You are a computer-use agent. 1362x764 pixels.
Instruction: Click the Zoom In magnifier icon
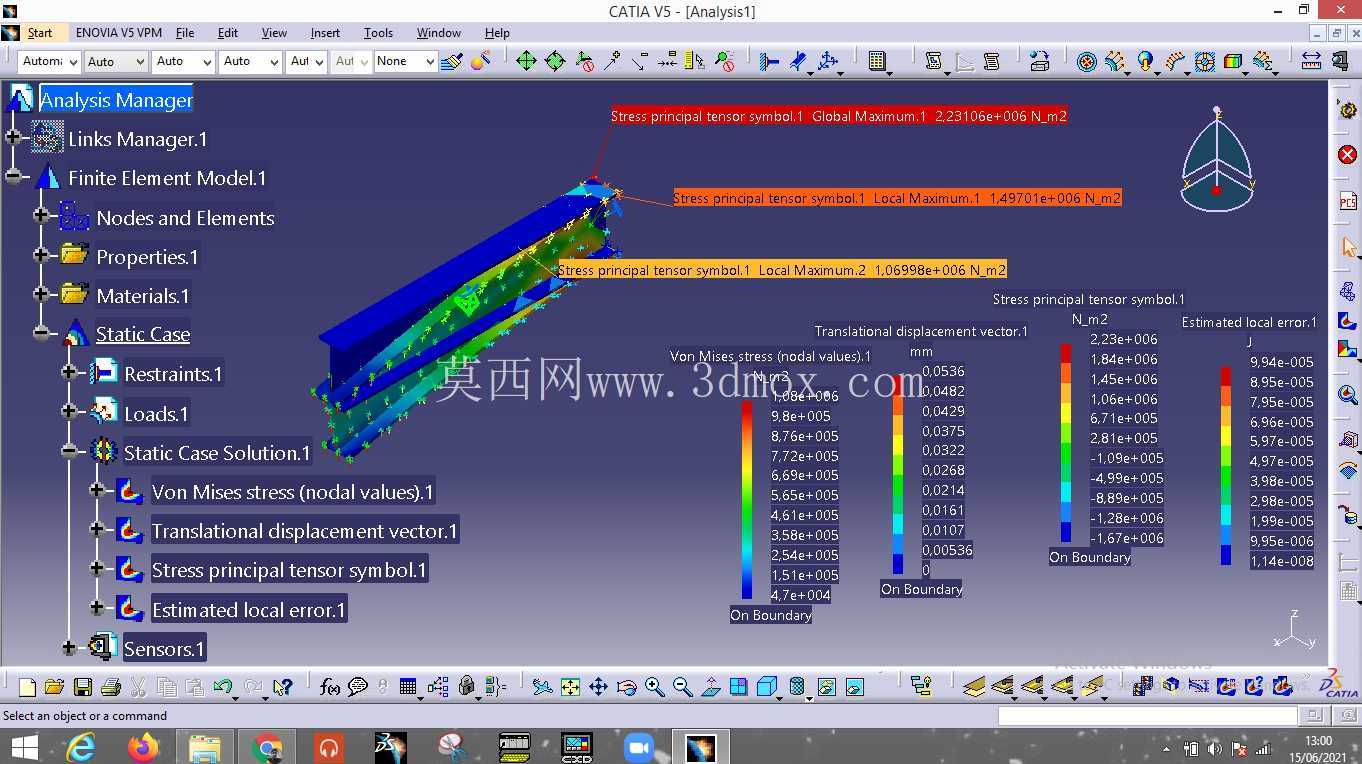click(655, 686)
